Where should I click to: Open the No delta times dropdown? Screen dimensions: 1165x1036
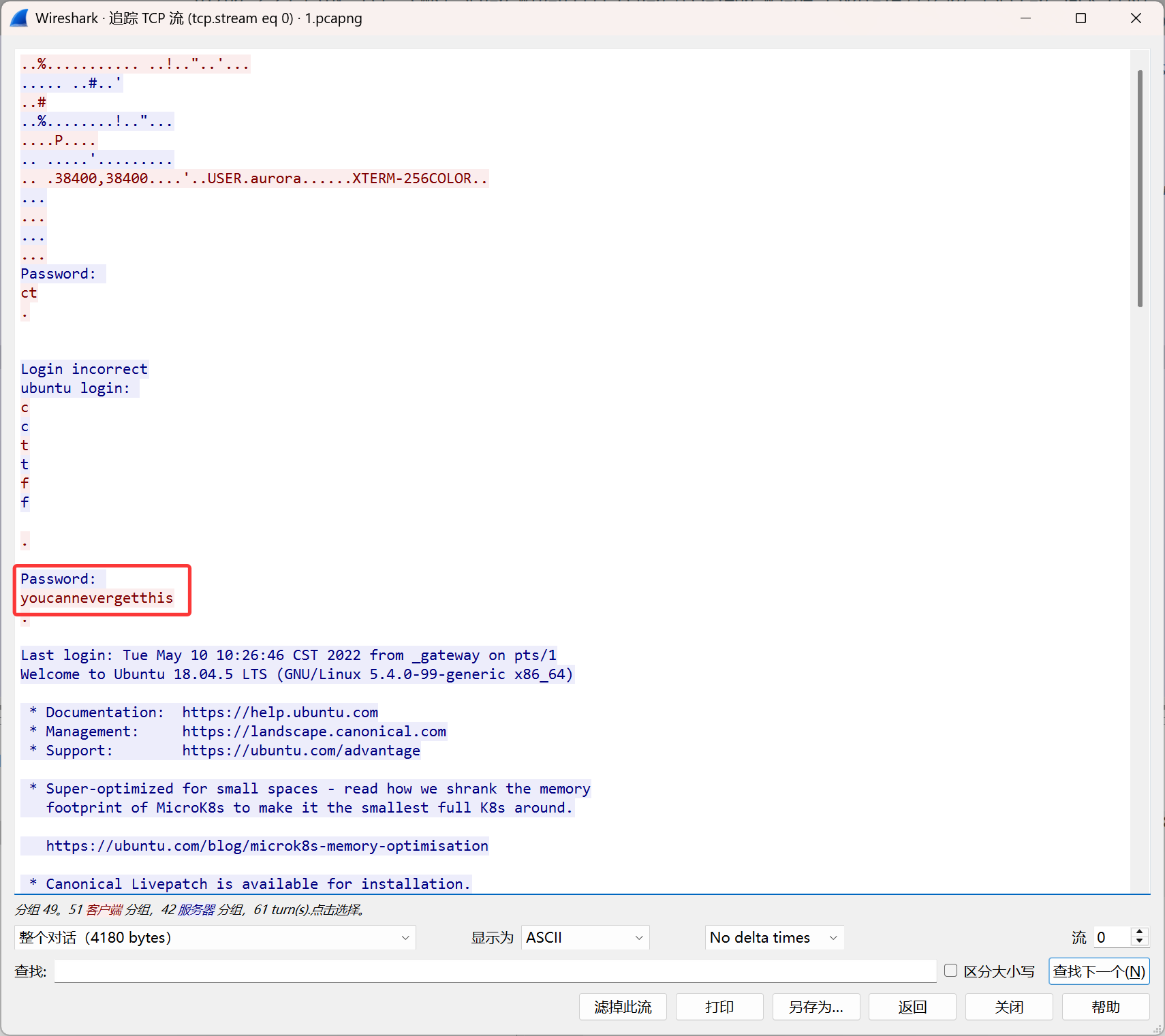coord(775,937)
